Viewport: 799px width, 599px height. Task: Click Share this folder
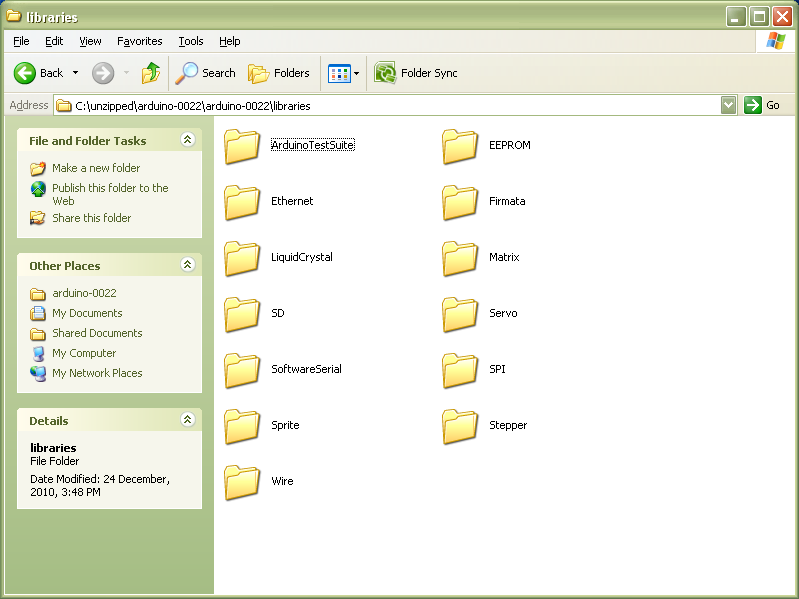pos(92,218)
